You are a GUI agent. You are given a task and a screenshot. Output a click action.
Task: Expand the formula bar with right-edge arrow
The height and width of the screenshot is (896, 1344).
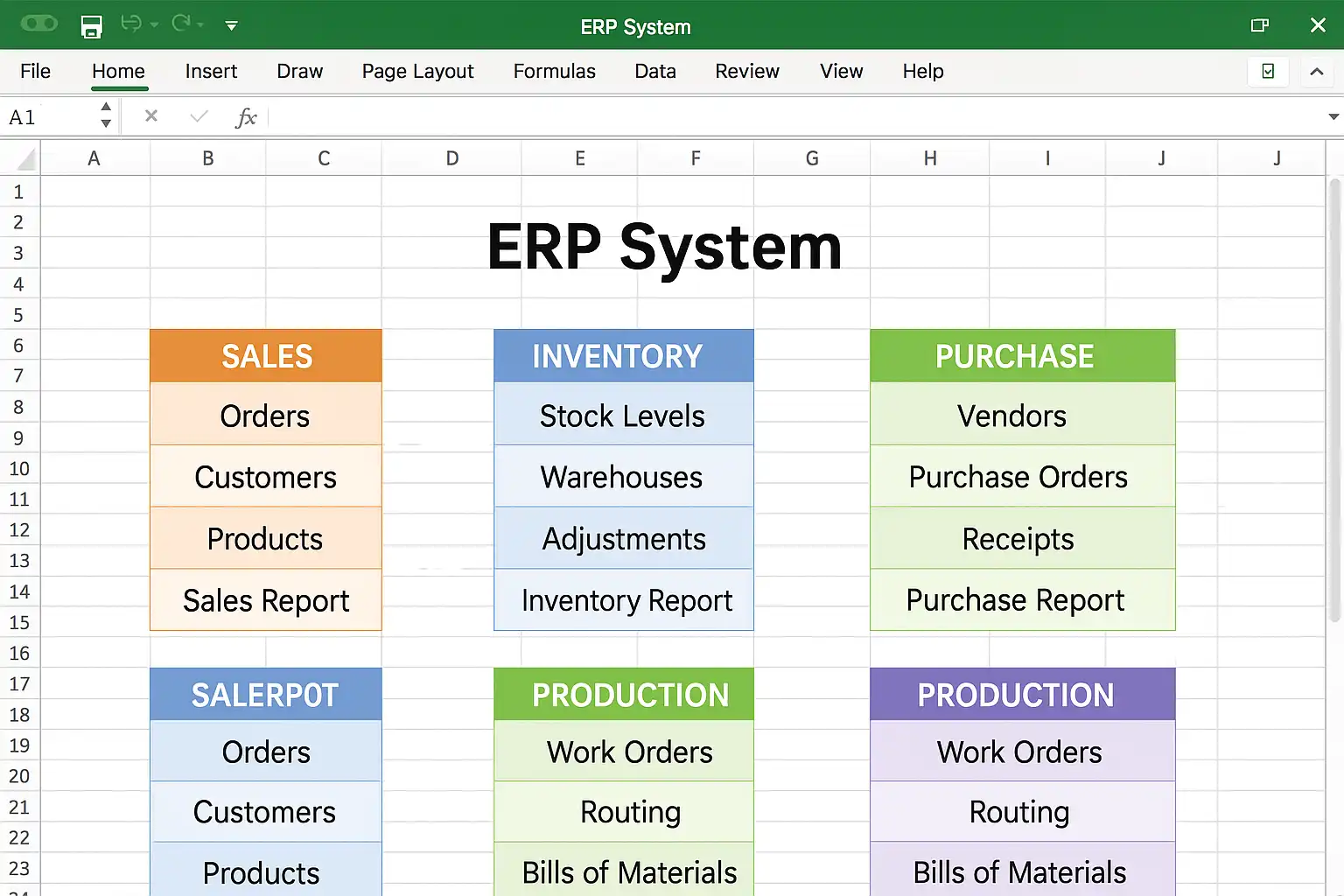coord(1333,116)
